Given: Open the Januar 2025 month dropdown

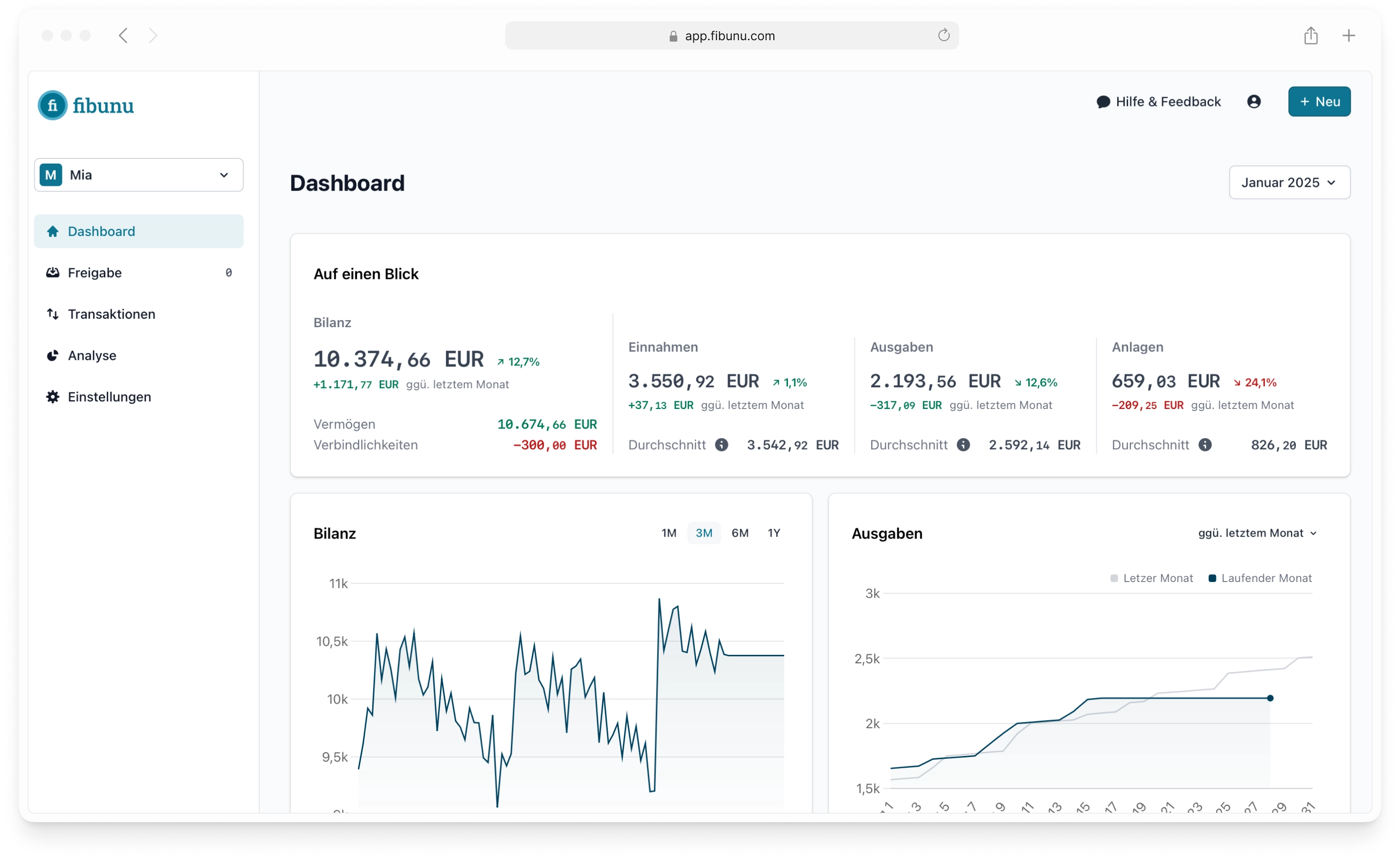Looking at the screenshot, I should click(1290, 182).
